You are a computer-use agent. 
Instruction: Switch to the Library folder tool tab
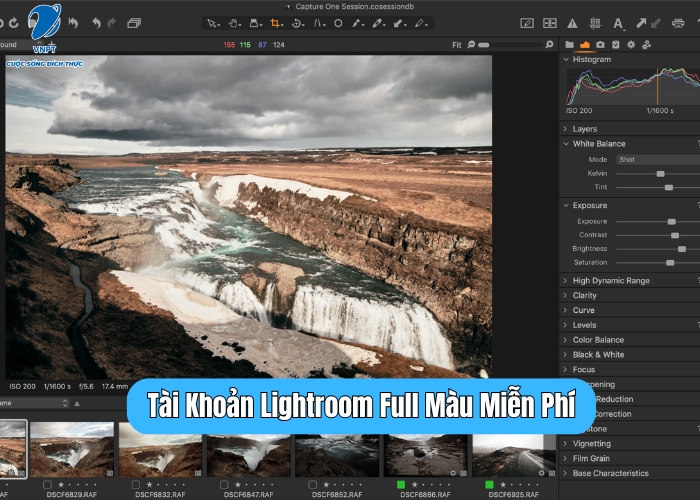point(569,44)
